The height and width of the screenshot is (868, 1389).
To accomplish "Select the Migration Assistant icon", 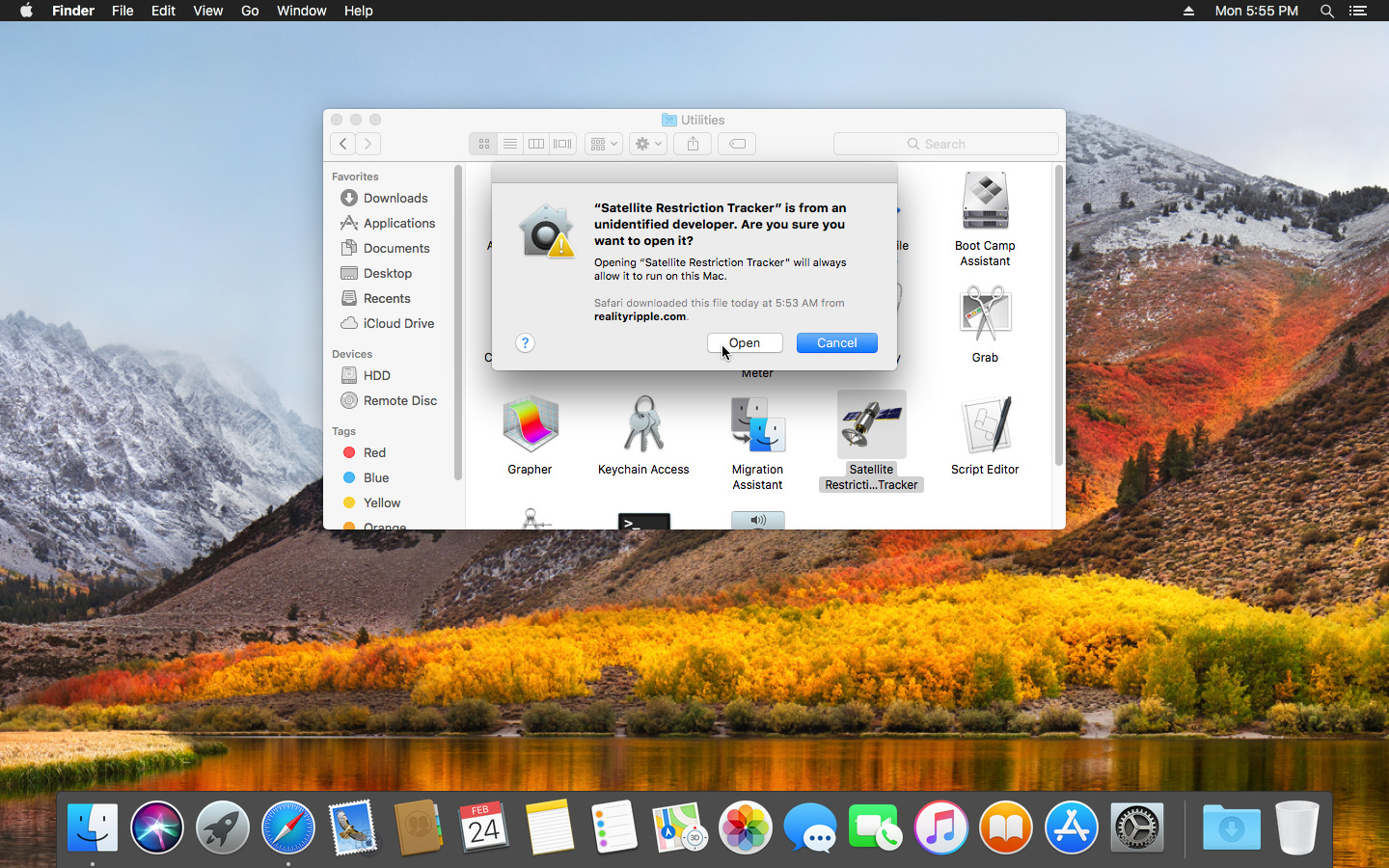I will point(757,424).
